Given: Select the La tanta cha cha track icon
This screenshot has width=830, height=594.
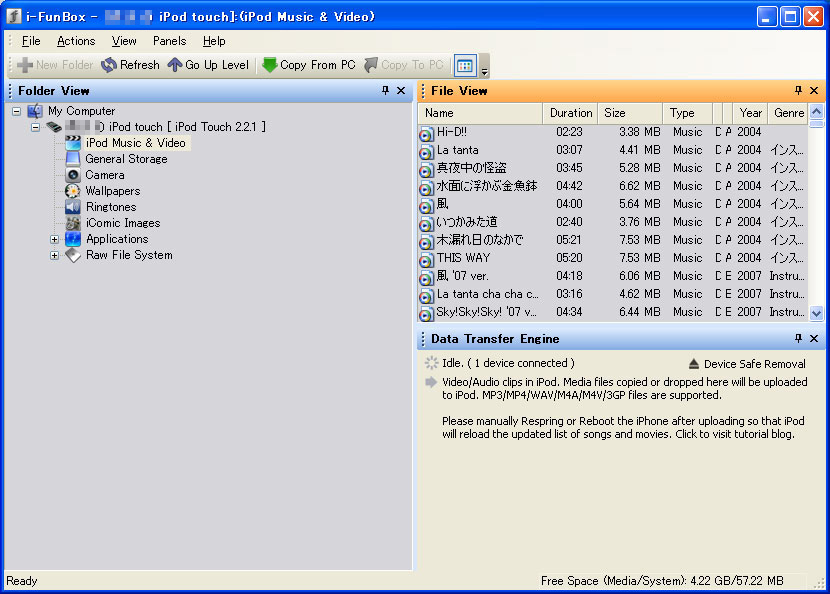Looking at the screenshot, I should 426,296.
